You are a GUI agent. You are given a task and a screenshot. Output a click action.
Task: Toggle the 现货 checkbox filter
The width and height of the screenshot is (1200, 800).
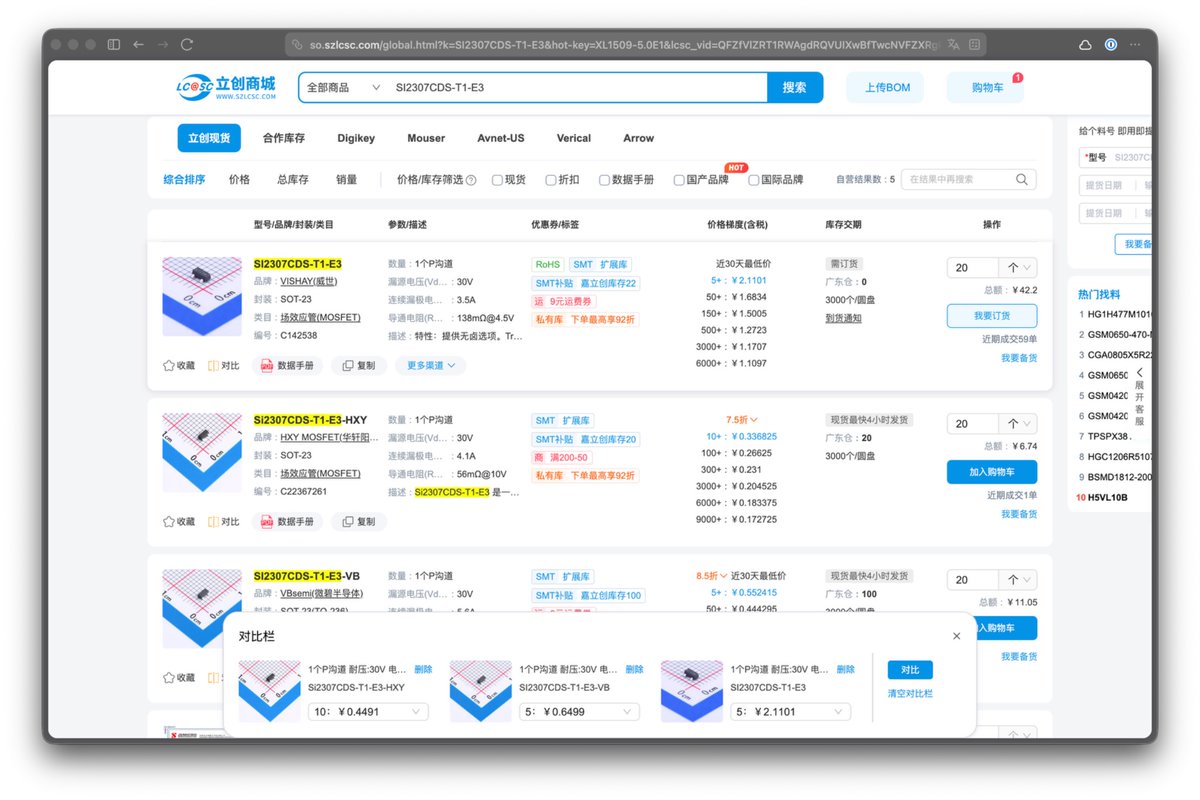(497, 181)
